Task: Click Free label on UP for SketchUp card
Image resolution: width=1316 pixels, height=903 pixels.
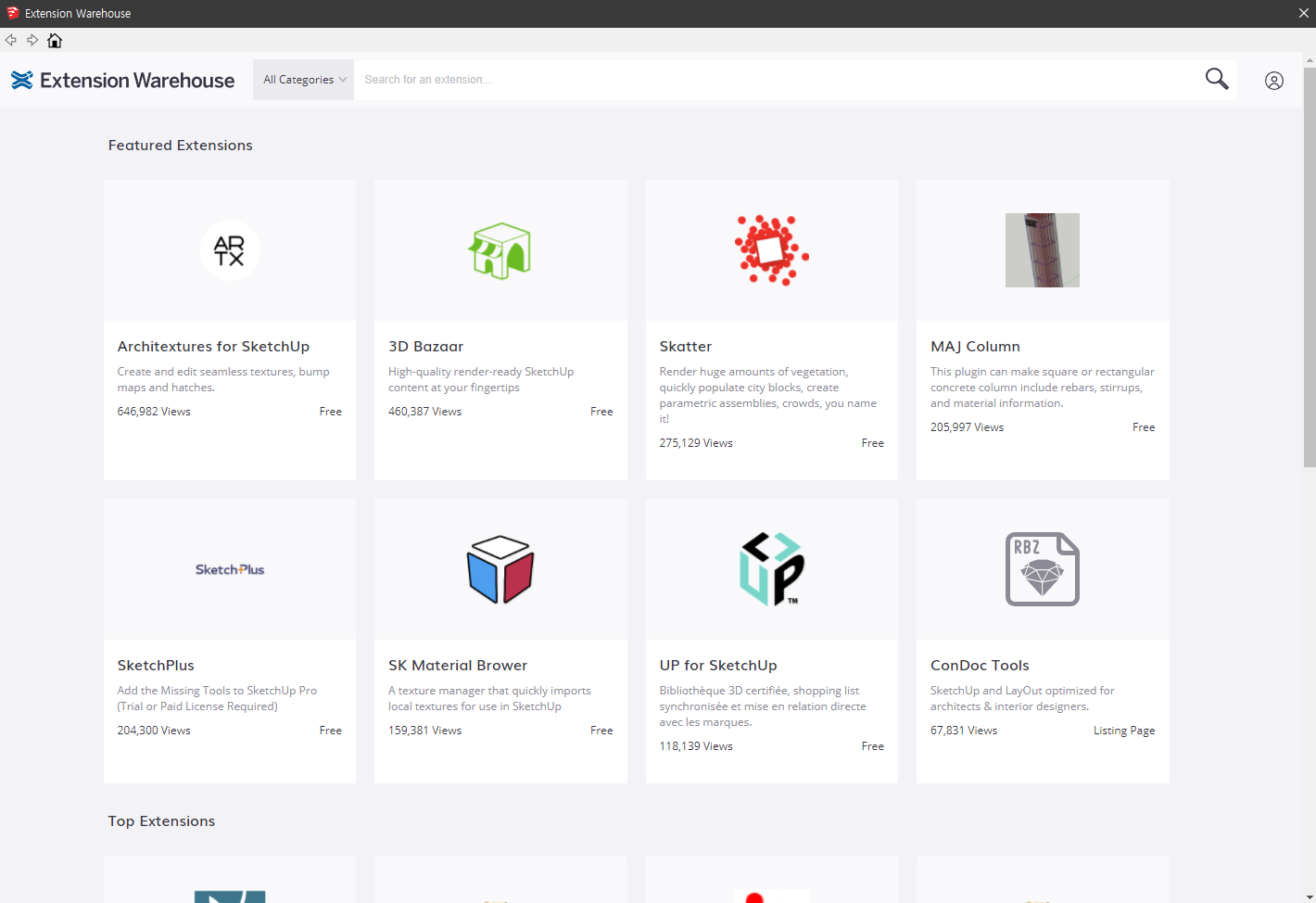Action: click(x=873, y=746)
